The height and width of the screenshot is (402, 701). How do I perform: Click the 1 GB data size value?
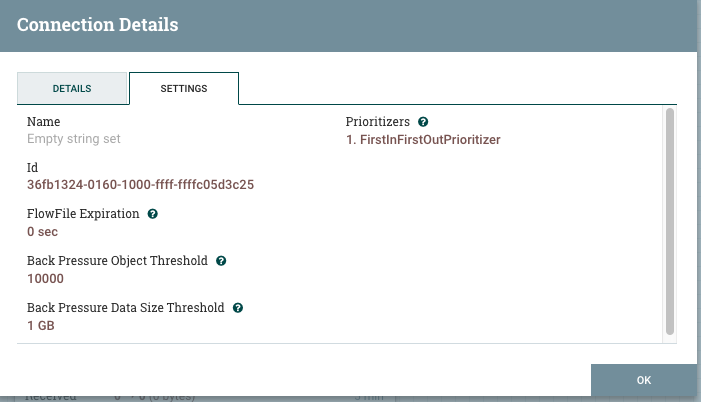pos(41,326)
